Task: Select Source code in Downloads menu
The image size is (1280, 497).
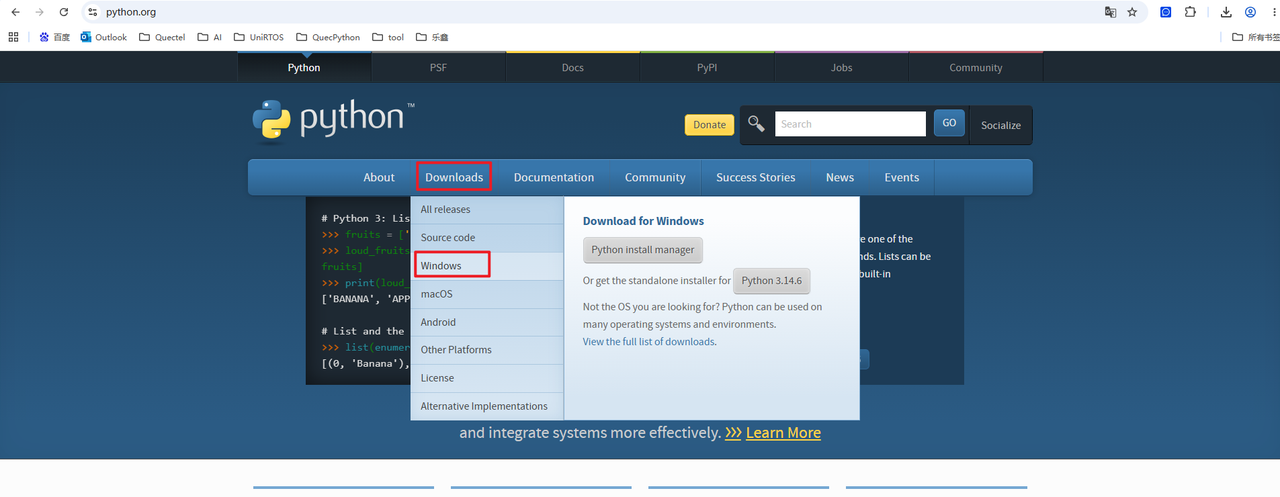Action: pyautogui.click(x=487, y=238)
